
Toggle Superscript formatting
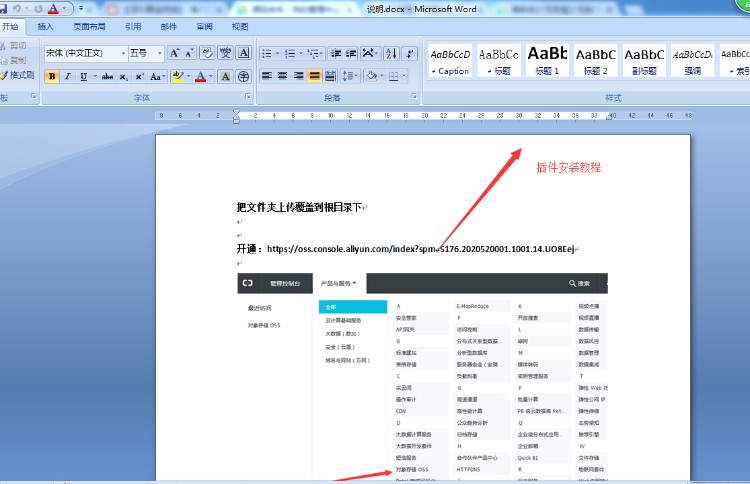tap(139, 77)
